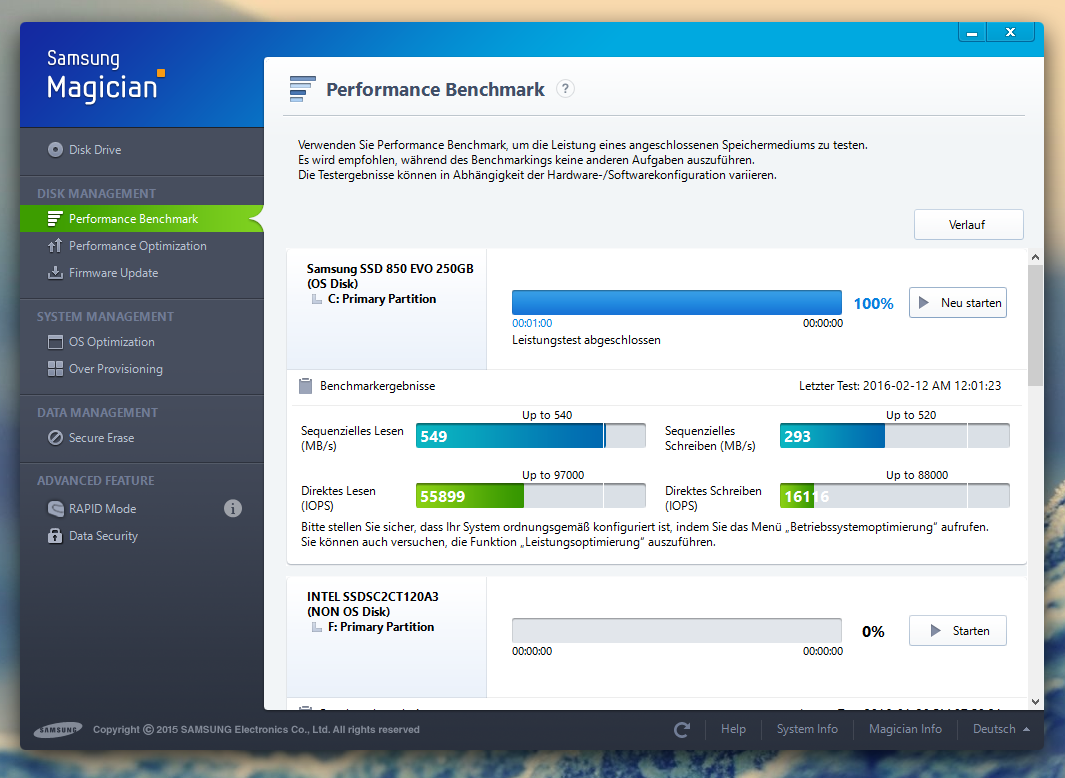The height and width of the screenshot is (778, 1065).
Task: Click the F: Primary Partition entry
Action: click(380, 627)
